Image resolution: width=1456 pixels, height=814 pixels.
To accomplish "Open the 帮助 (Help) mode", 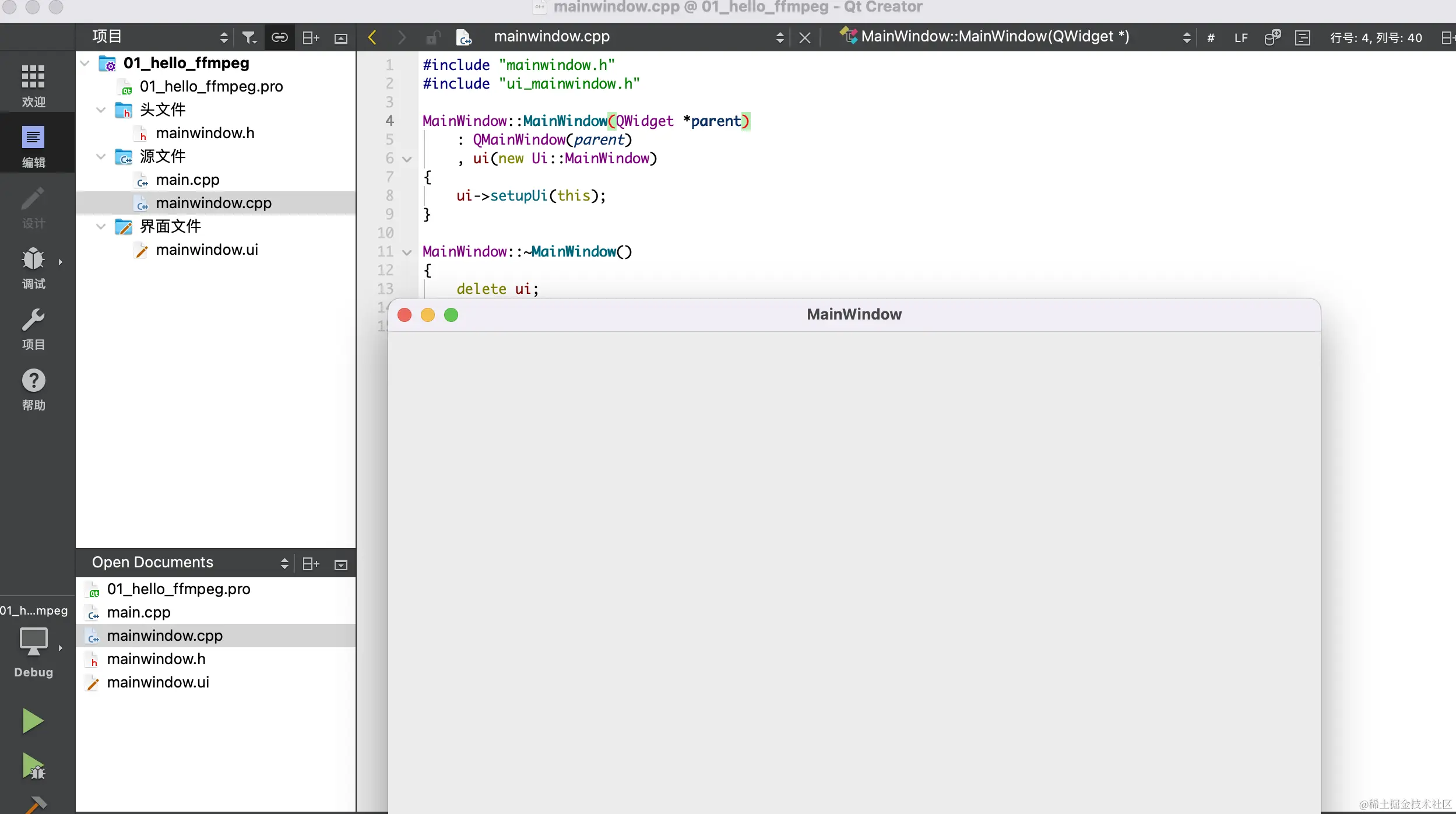I will coord(33,388).
